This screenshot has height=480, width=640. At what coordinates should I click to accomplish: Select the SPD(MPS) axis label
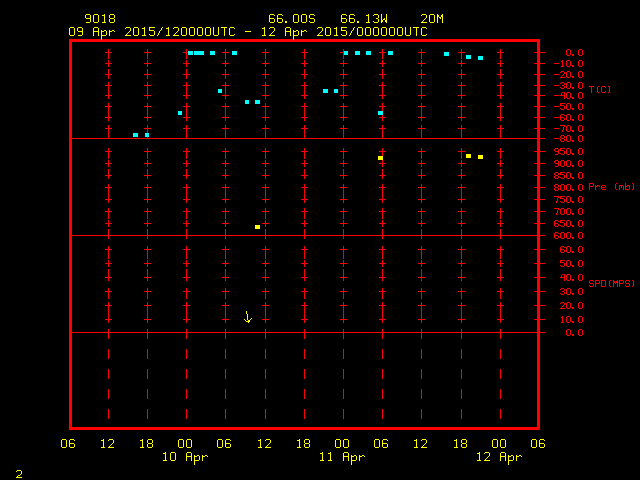coord(611,284)
